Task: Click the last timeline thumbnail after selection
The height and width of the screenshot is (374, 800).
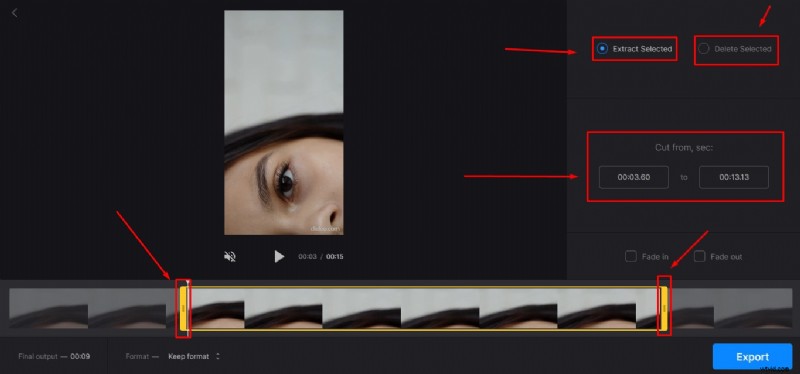Action: tap(753, 308)
